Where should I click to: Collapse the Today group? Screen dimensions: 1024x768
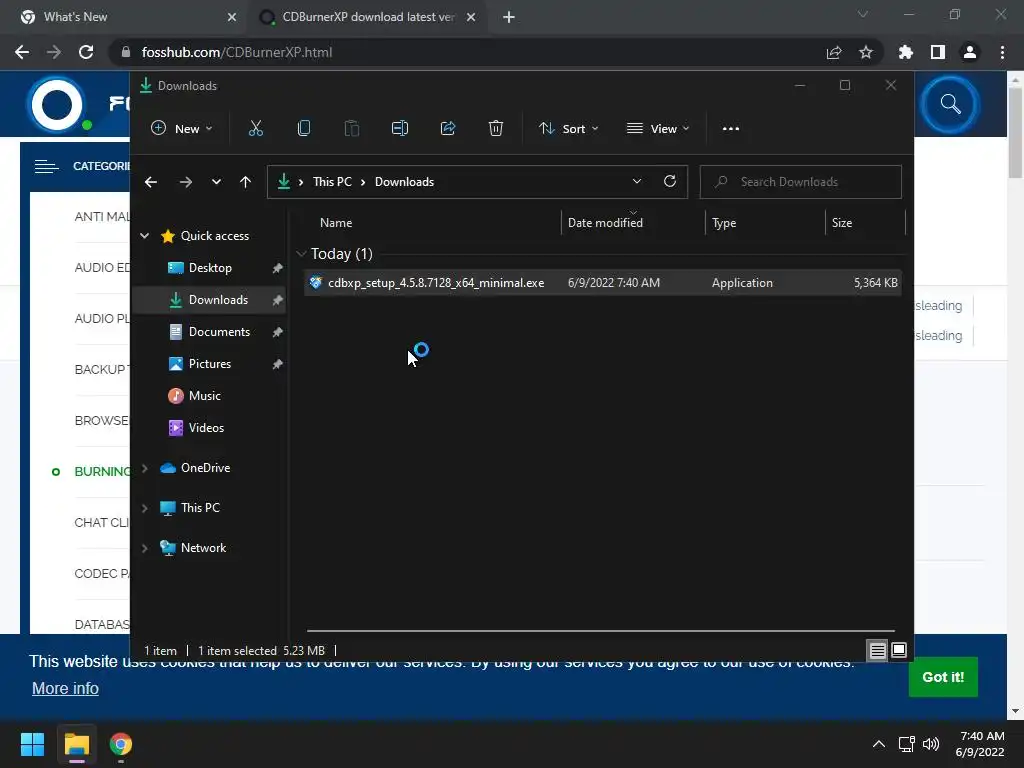coord(301,253)
